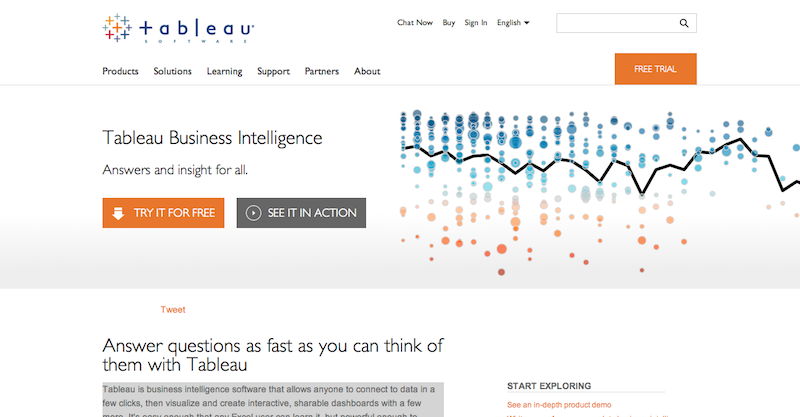Open the Products menu
Screen dimensions: 800x417
120,71
